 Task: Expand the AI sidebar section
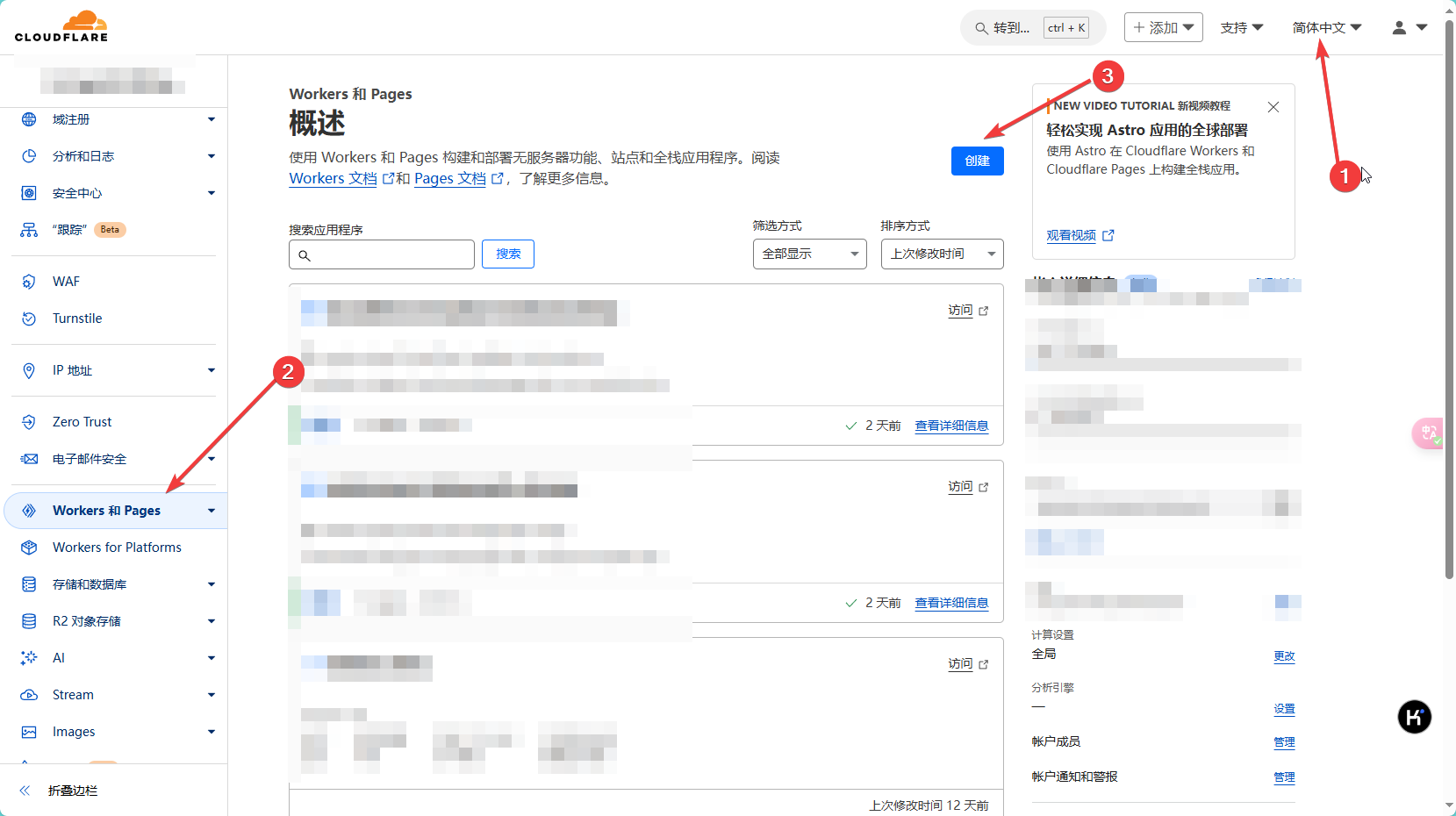(212, 658)
